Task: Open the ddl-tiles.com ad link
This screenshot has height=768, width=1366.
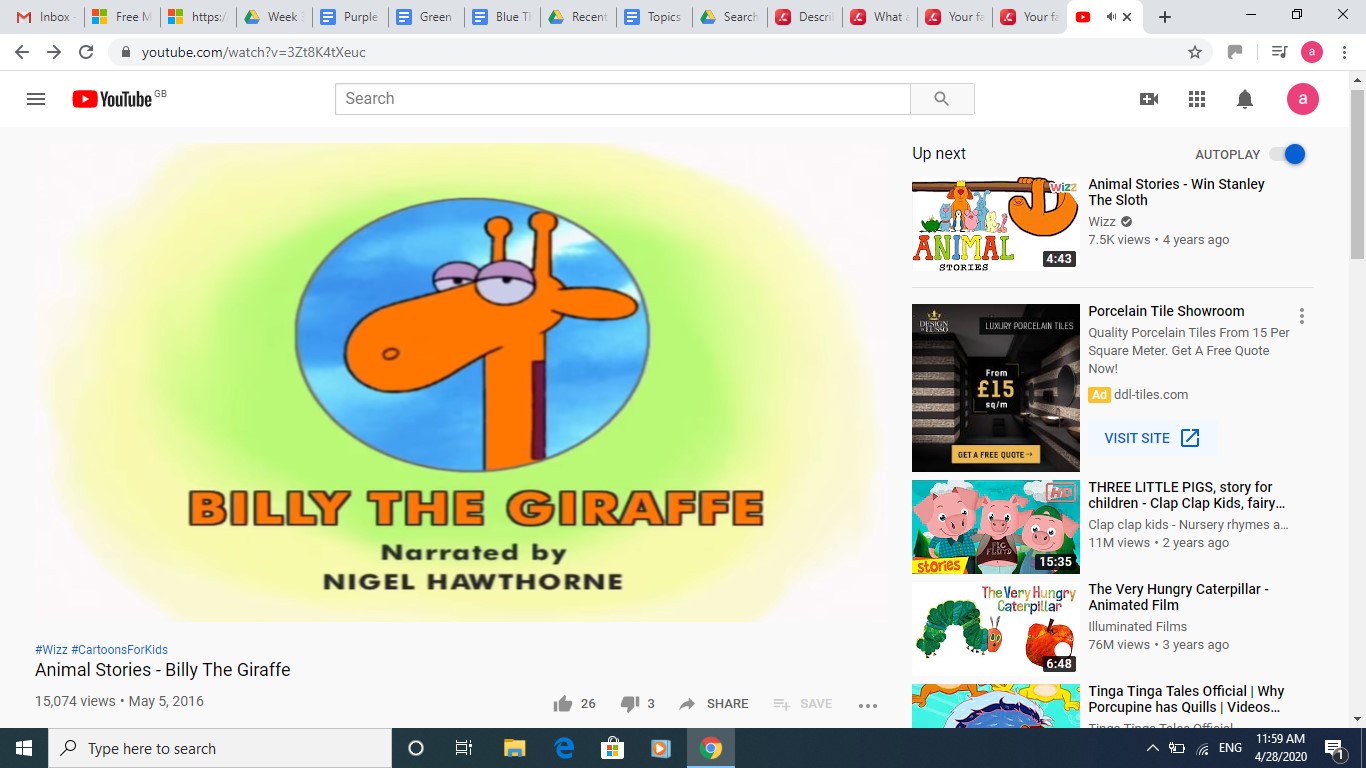Action: [1151, 395]
